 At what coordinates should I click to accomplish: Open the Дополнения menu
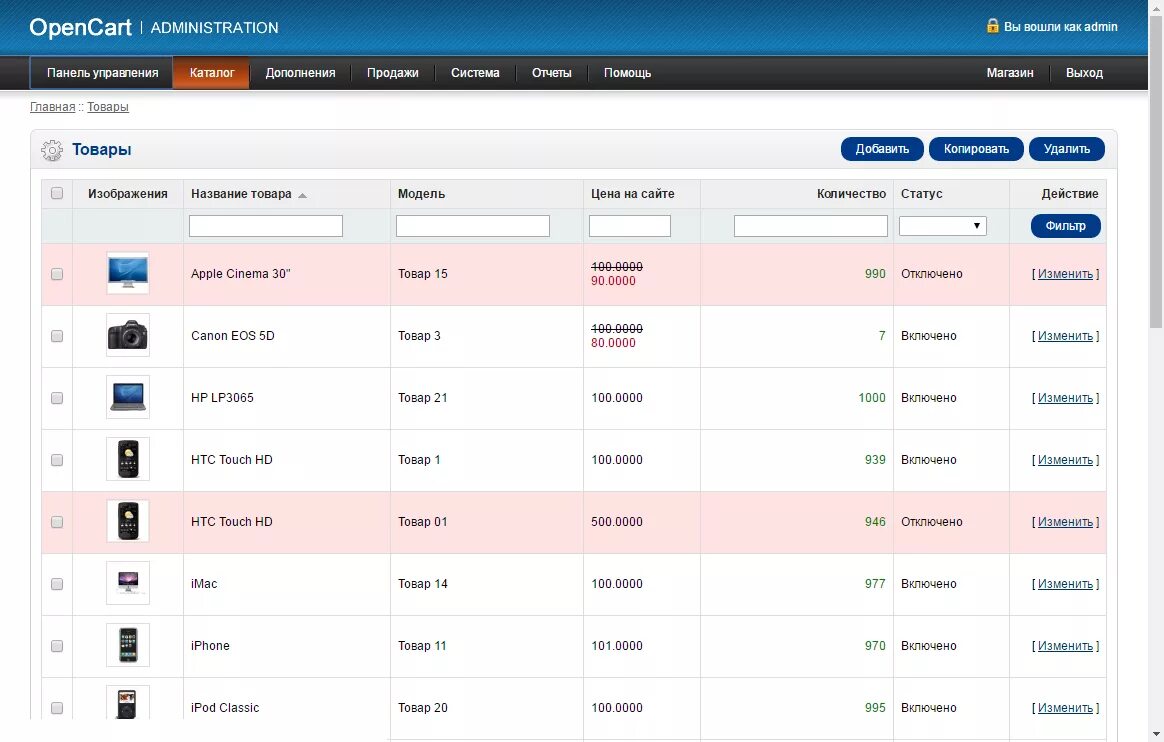[300, 73]
